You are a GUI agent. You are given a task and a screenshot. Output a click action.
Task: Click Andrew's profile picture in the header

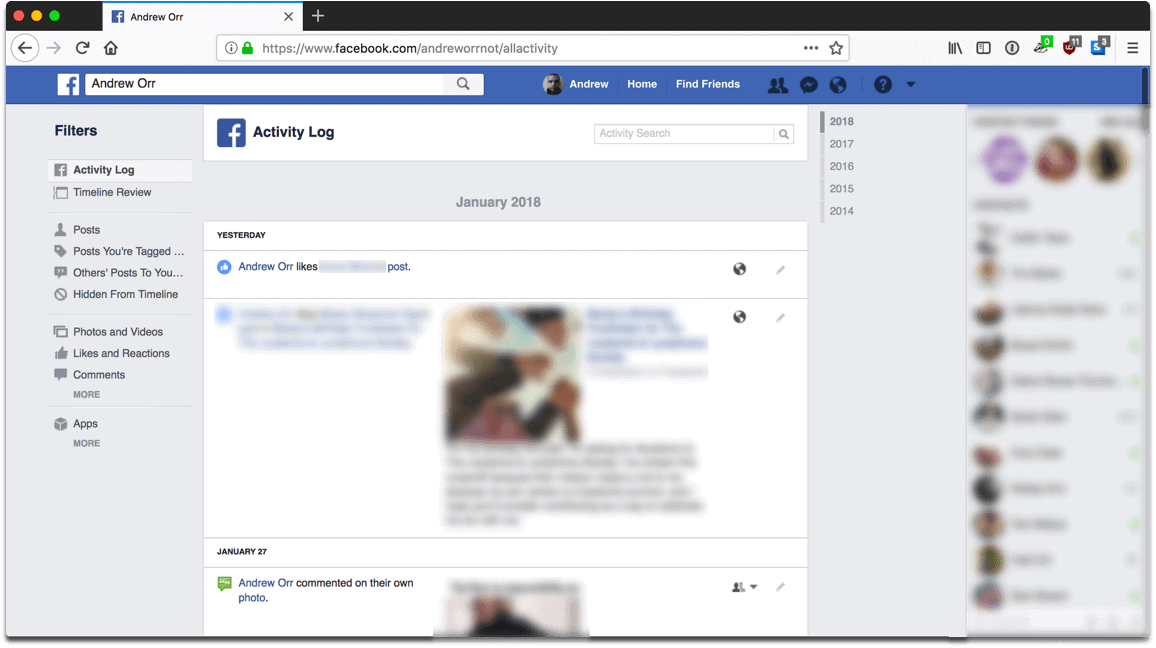click(553, 84)
